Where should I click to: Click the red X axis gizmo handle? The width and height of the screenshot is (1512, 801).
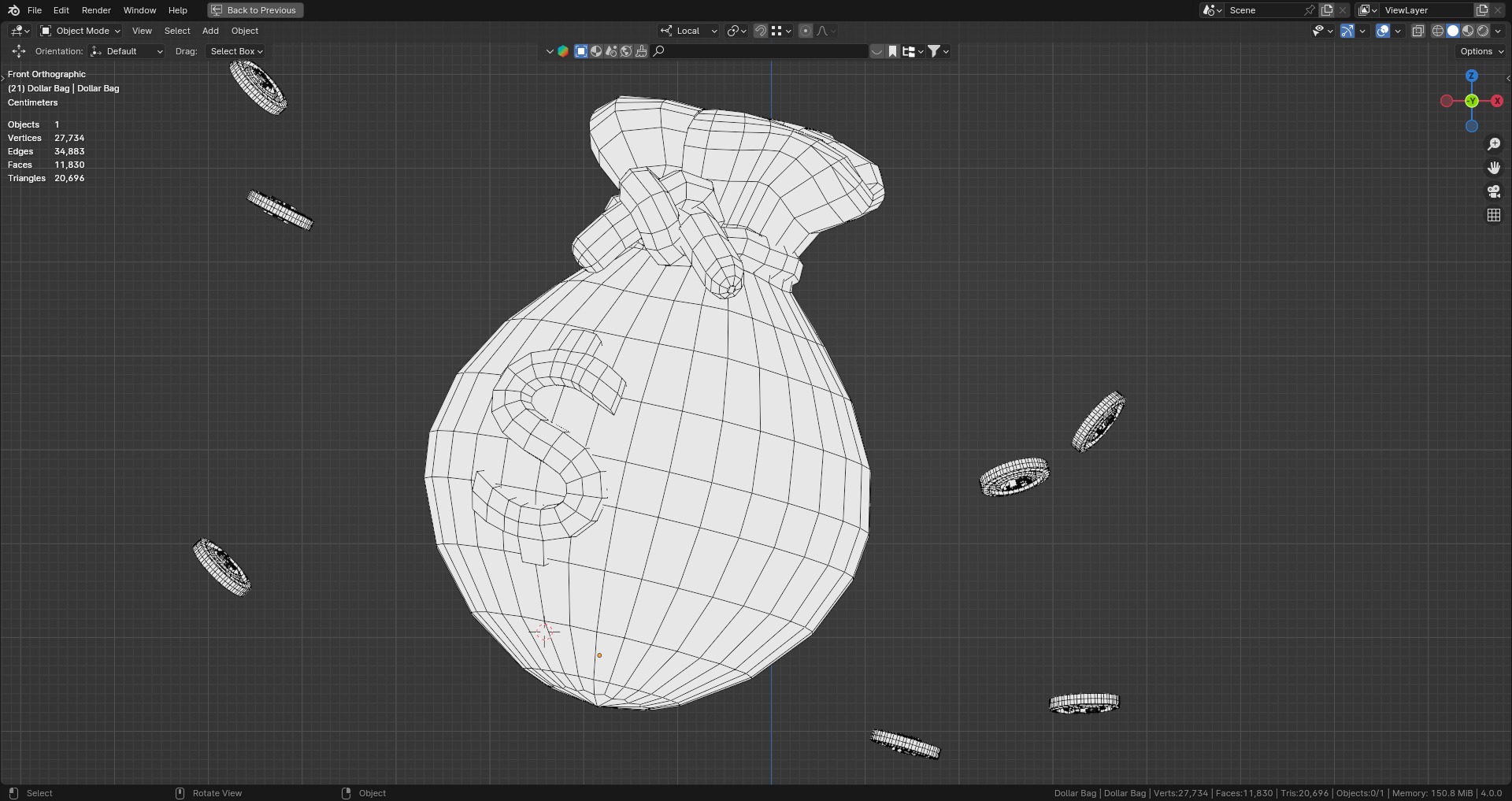1497,101
